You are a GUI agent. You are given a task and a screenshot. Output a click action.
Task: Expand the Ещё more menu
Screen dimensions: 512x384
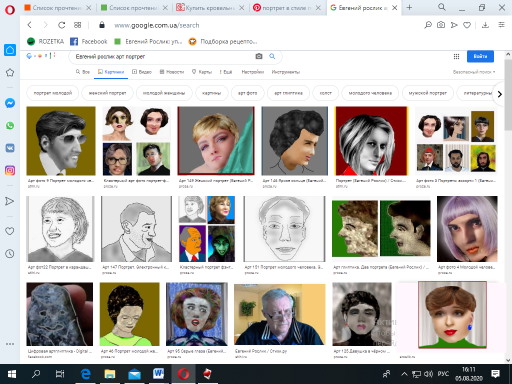tap(226, 72)
